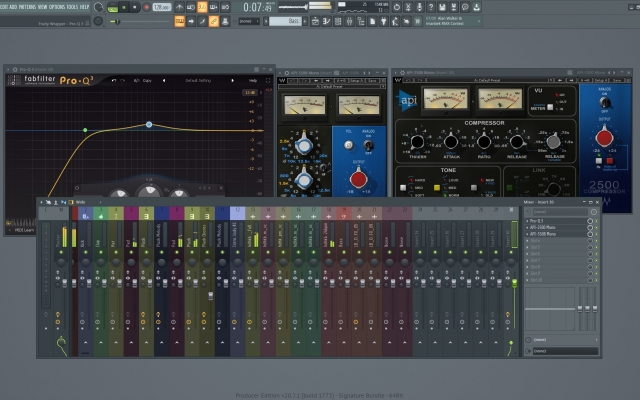Flip the ANALOG switch on API-550B

(x=368, y=145)
